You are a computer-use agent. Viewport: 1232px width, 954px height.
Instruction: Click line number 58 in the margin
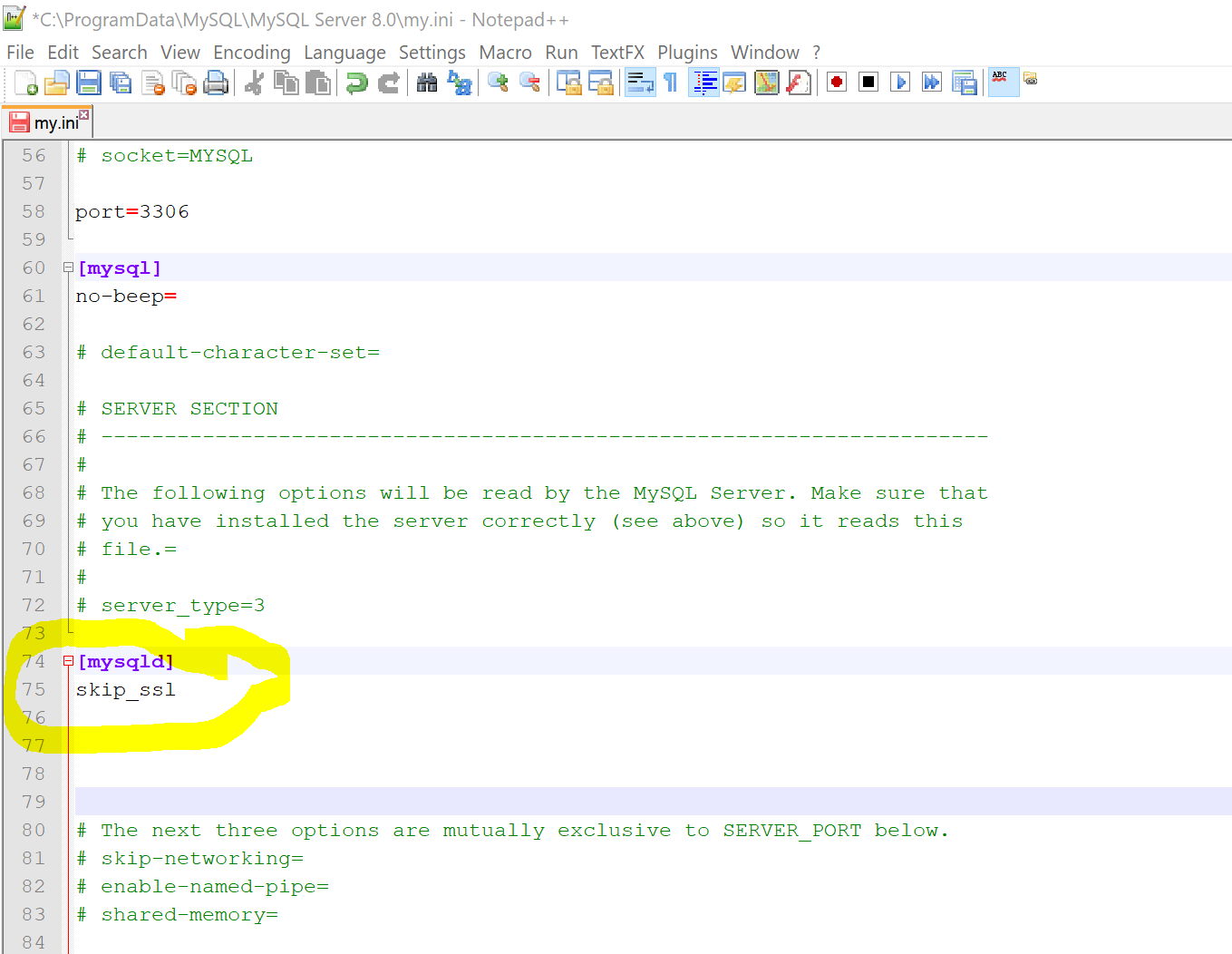click(34, 211)
